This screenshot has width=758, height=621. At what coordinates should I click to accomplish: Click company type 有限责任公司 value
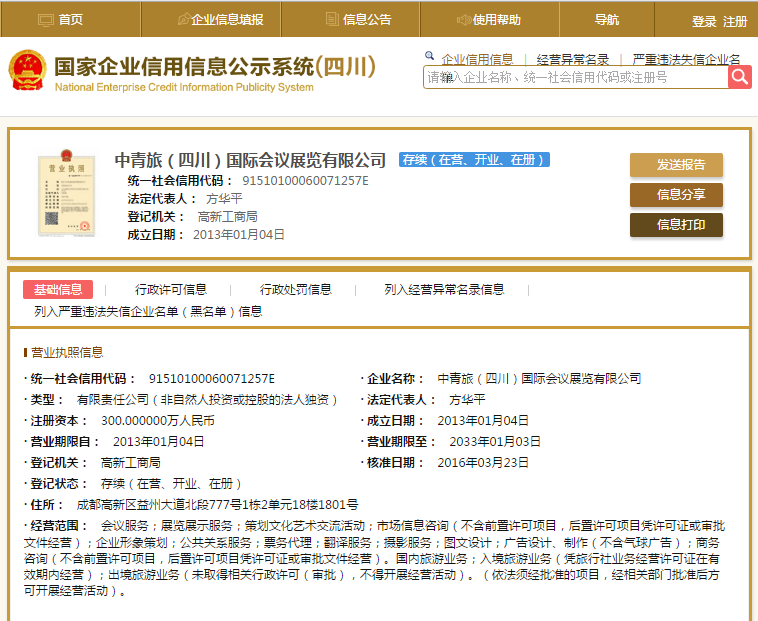[207, 400]
